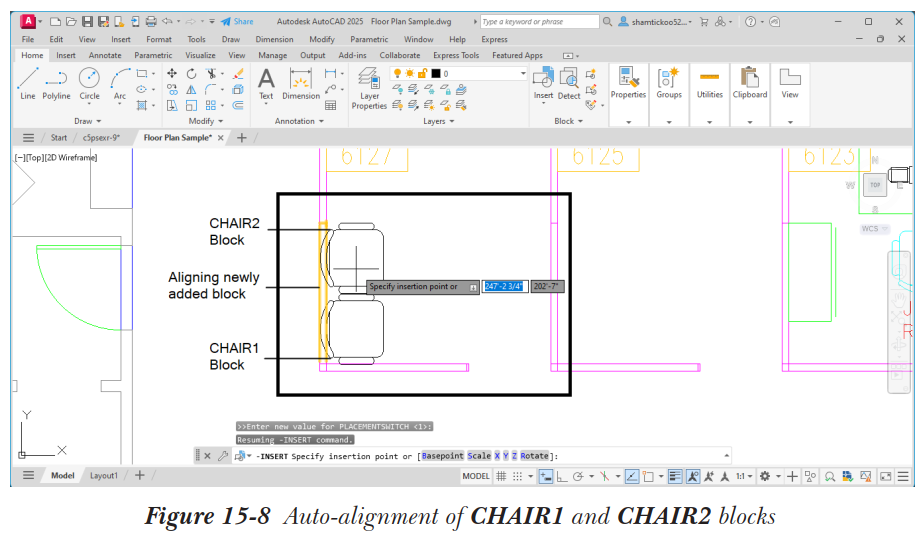
Task: Switch to the Visualize ribbon tab
Action: pyautogui.click(x=200, y=55)
